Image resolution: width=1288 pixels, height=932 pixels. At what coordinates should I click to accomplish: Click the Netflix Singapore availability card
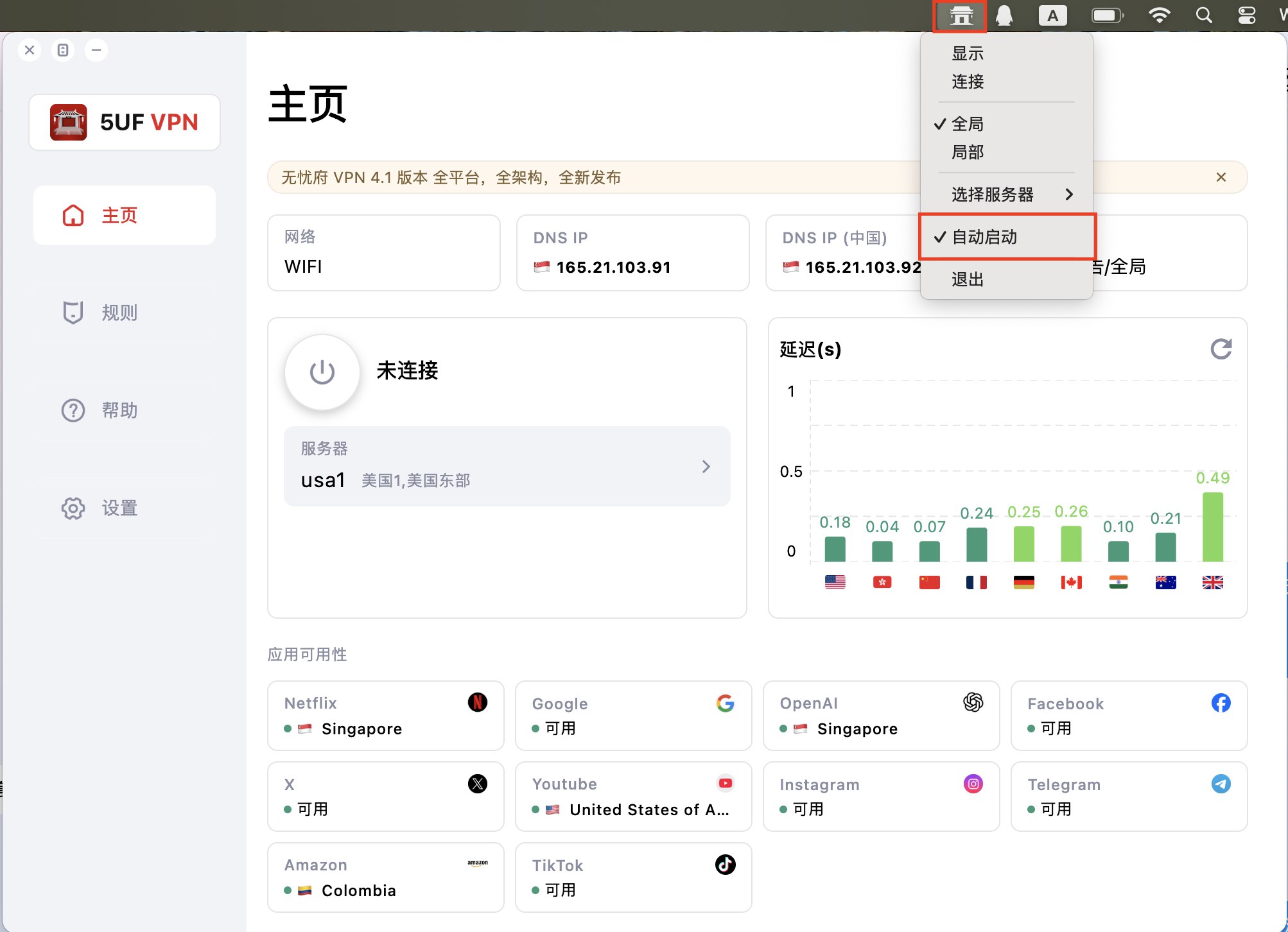point(385,715)
